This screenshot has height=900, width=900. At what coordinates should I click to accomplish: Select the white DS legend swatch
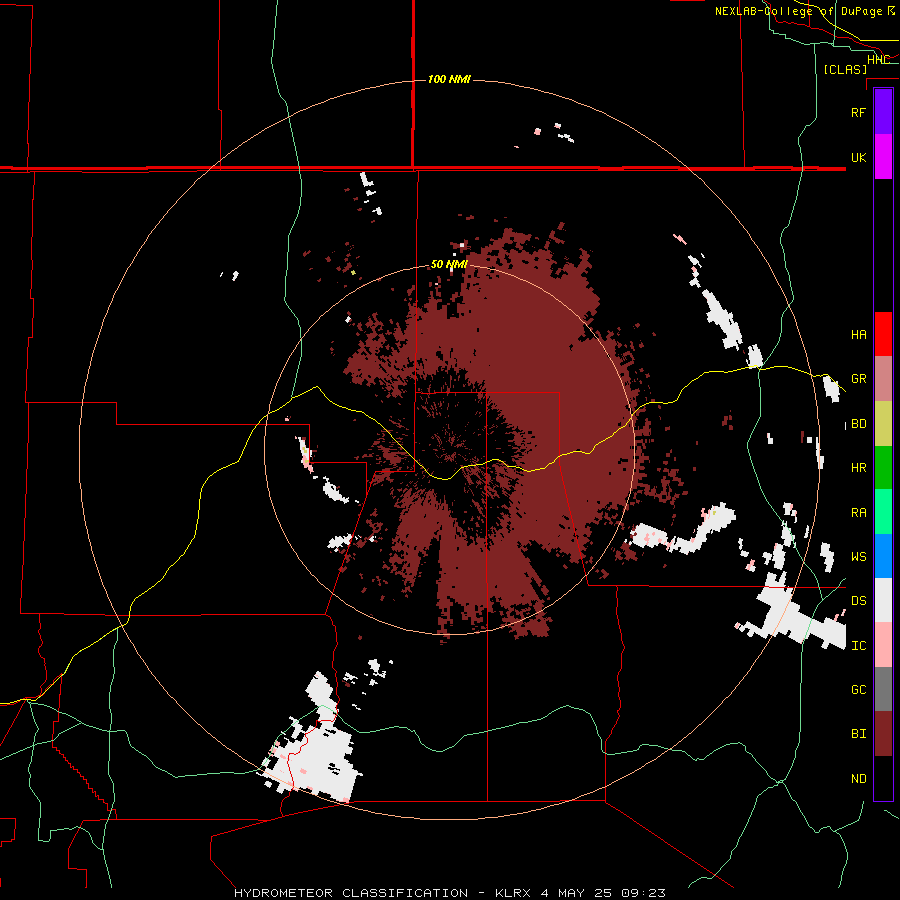(x=883, y=600)
